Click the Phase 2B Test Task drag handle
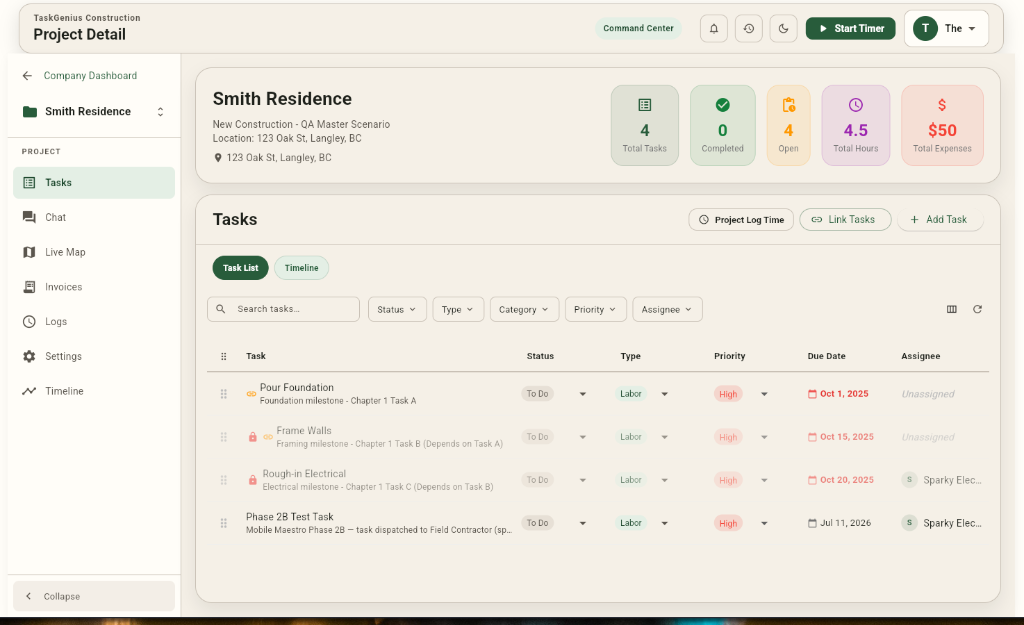Screen dimensions: 1024x625 coord(223,523)
